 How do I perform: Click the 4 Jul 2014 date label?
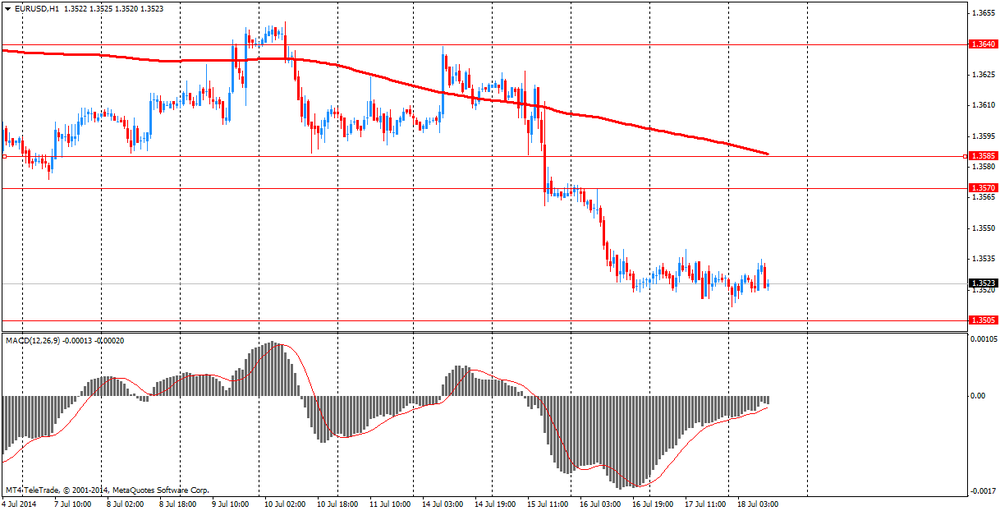(20, 504)
